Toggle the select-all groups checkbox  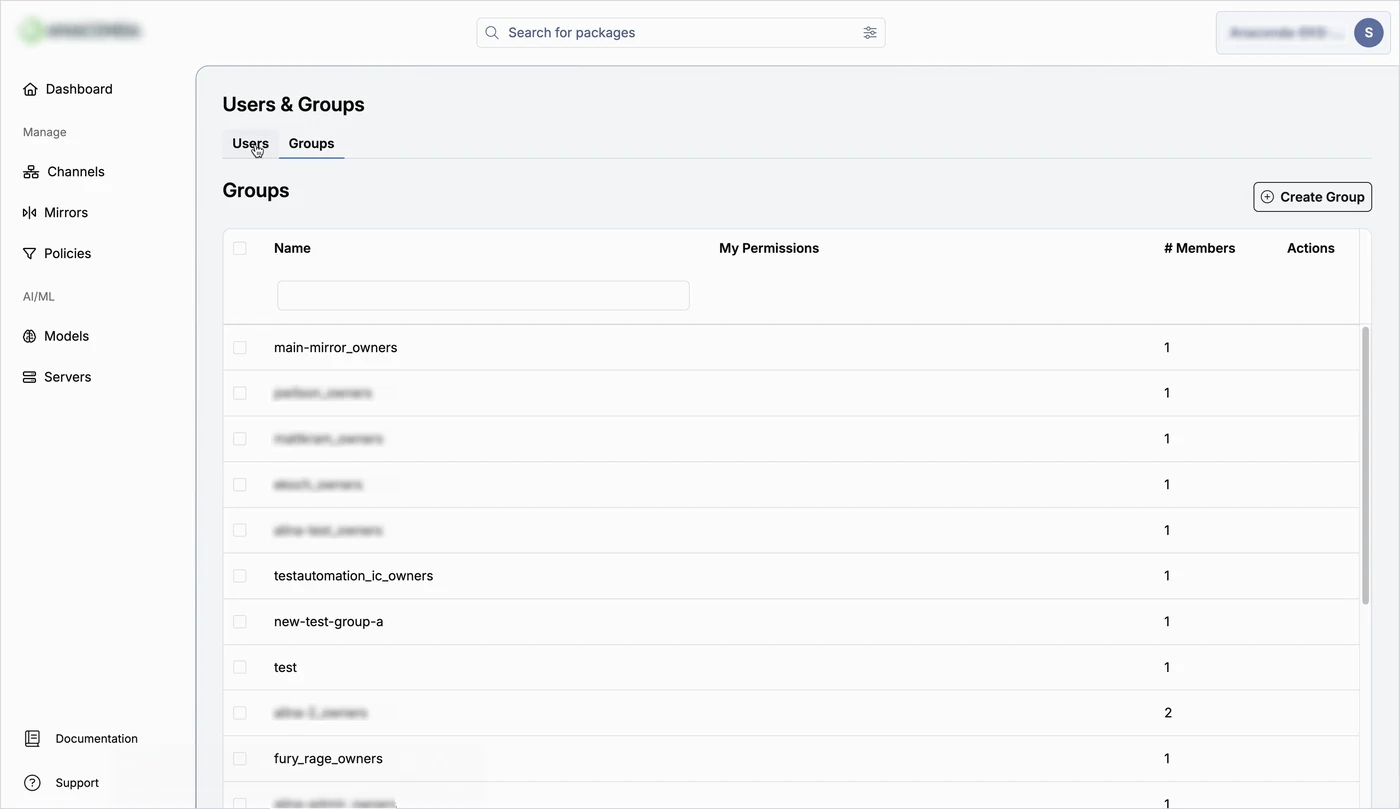point(240,248)
